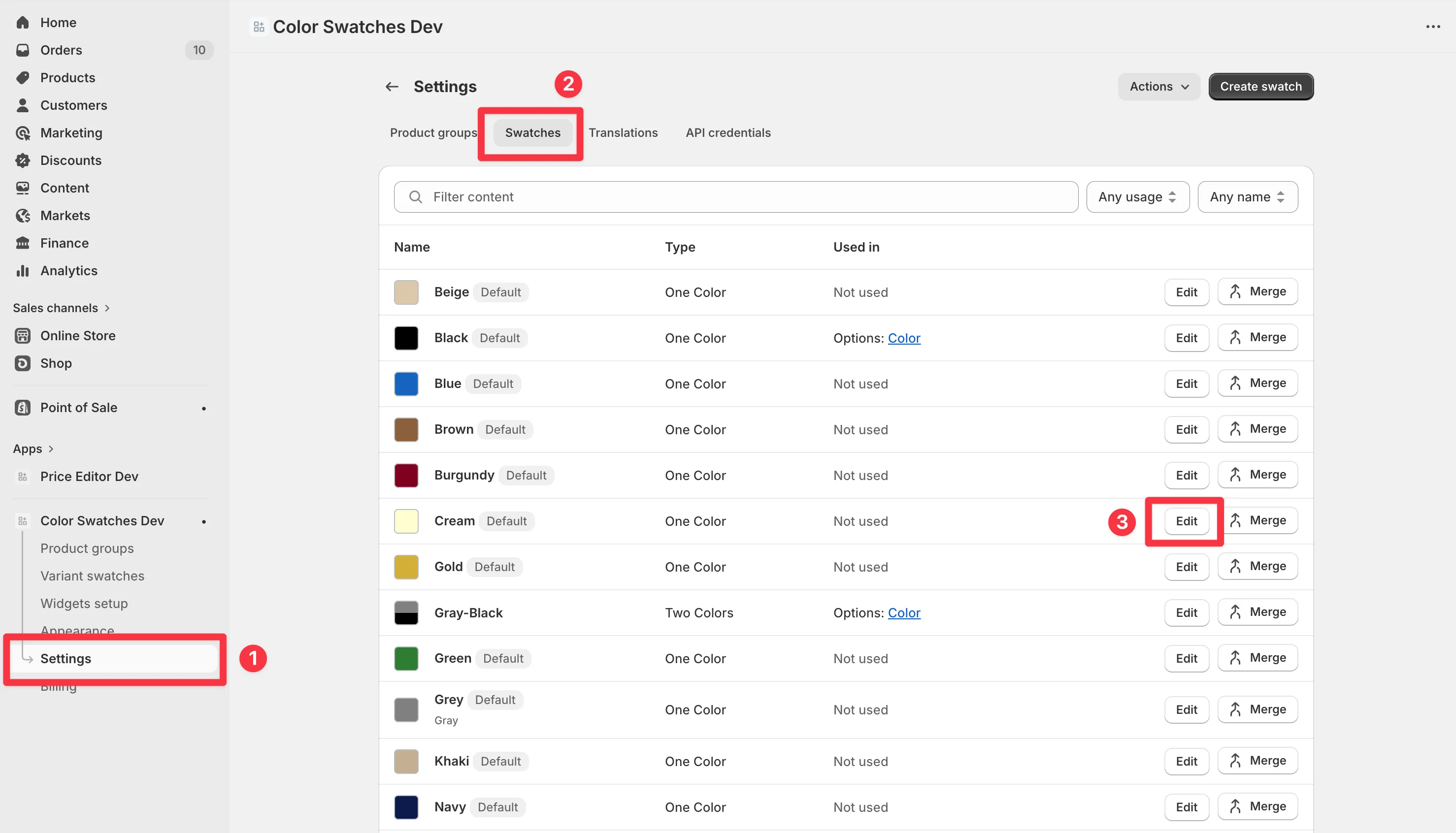Click the Analytics bar-chart icon
The width and height of the screenshot is (1456, 833).
coord(23,270)
